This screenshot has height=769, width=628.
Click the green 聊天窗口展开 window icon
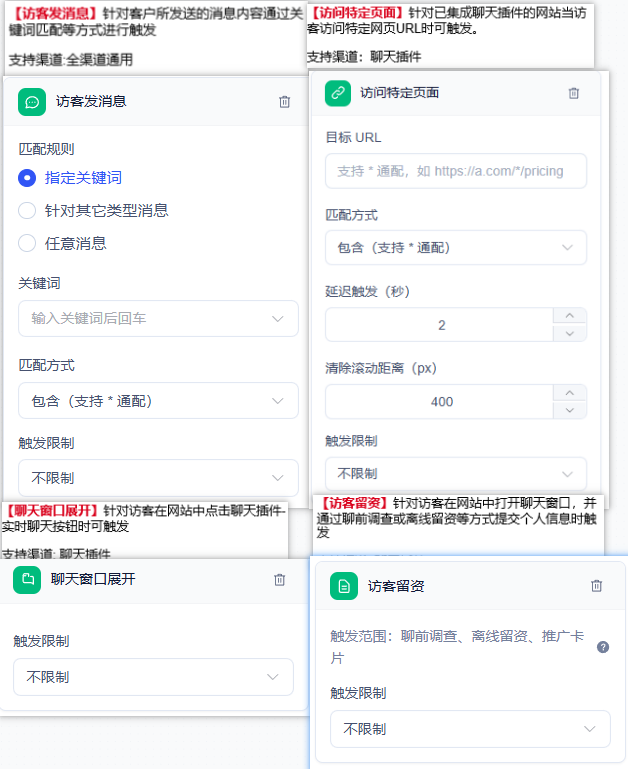pyautogui.click(x=27, y=580)
